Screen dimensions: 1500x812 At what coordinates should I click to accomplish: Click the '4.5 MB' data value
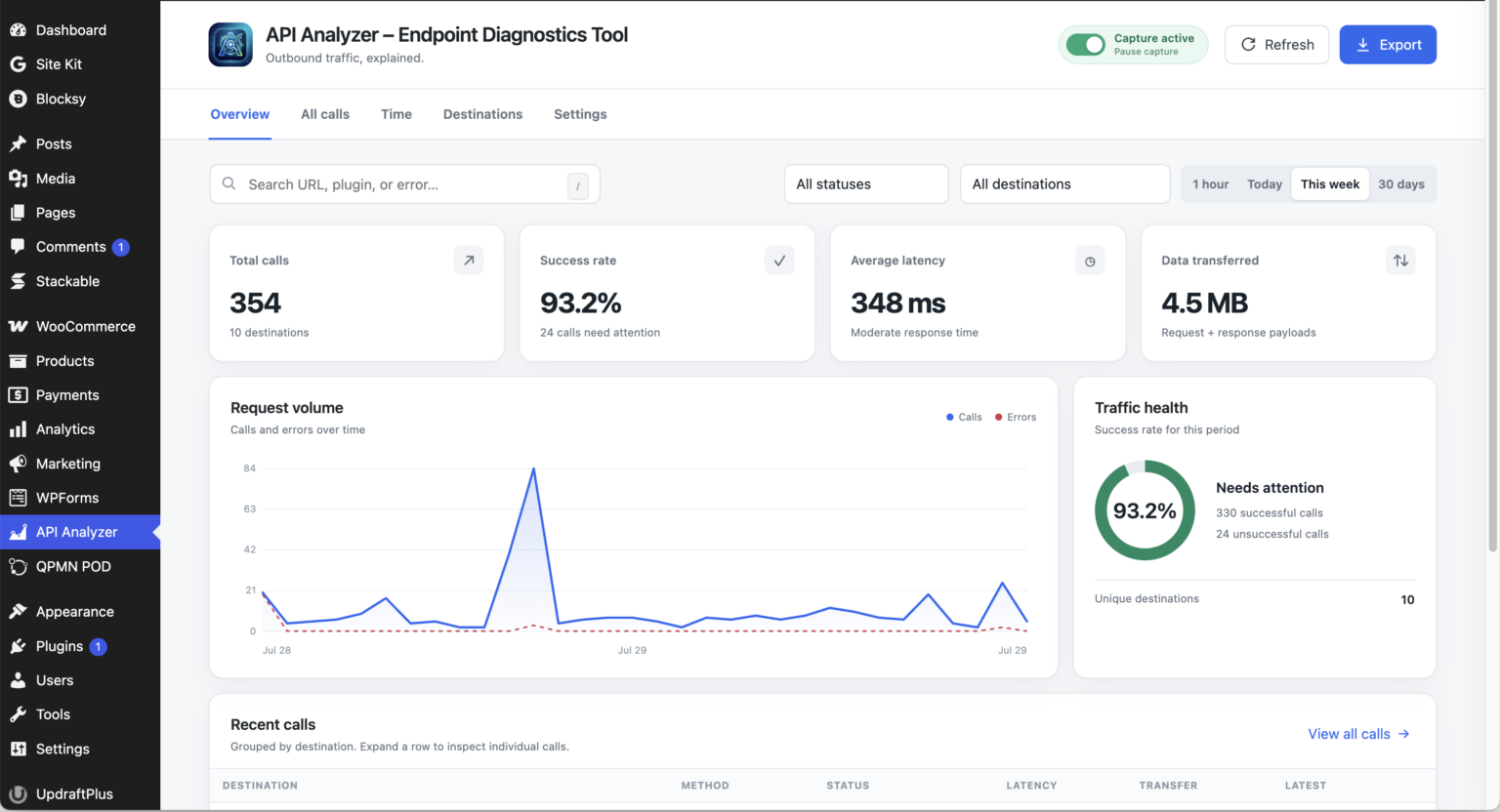[x=1205, y=304]
